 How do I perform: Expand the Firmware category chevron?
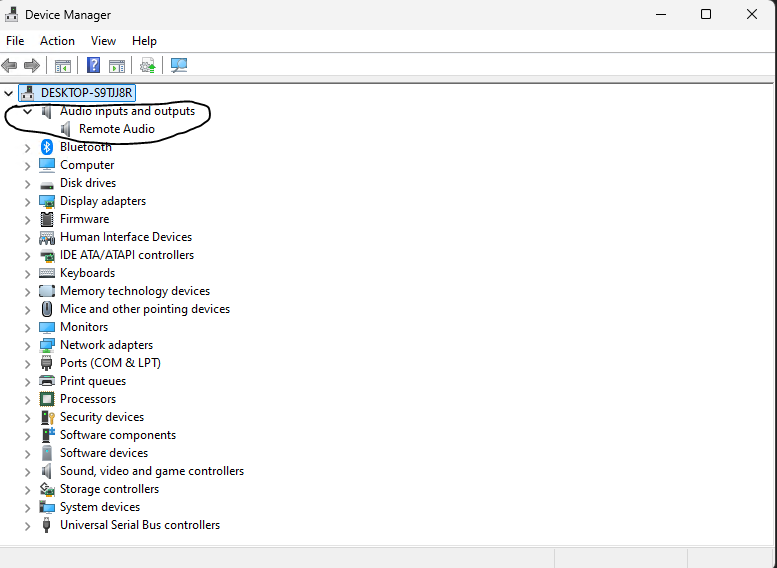tap(27, 220)
